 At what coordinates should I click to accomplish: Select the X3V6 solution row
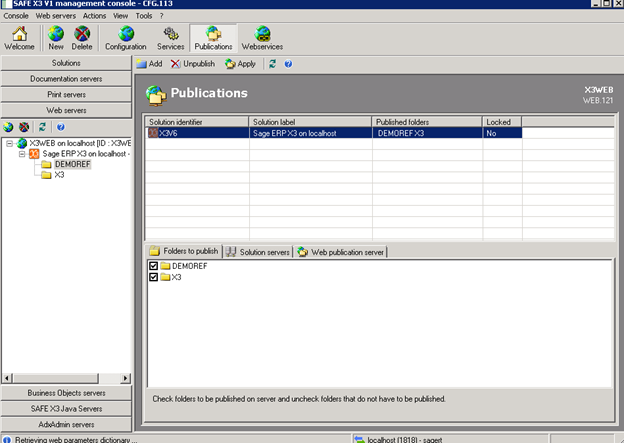click(167, 132)
